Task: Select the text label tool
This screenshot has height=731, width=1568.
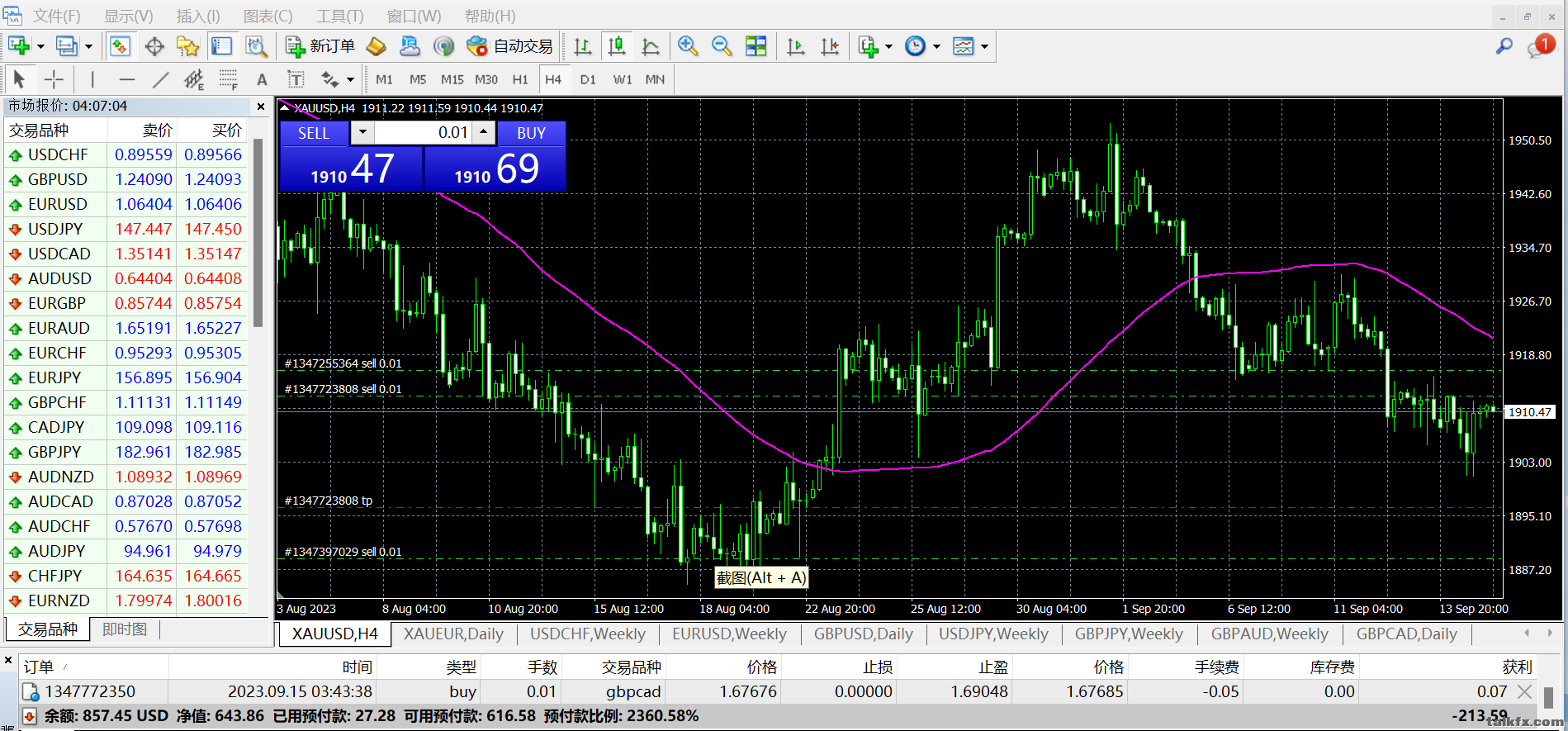Action: pyautogui.click(x=296, y=79)
